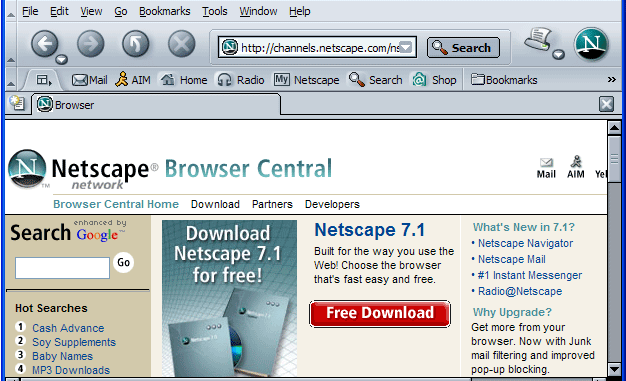
Task: Collapse the navigation toolbar grippy
Action: coord(11,45)
